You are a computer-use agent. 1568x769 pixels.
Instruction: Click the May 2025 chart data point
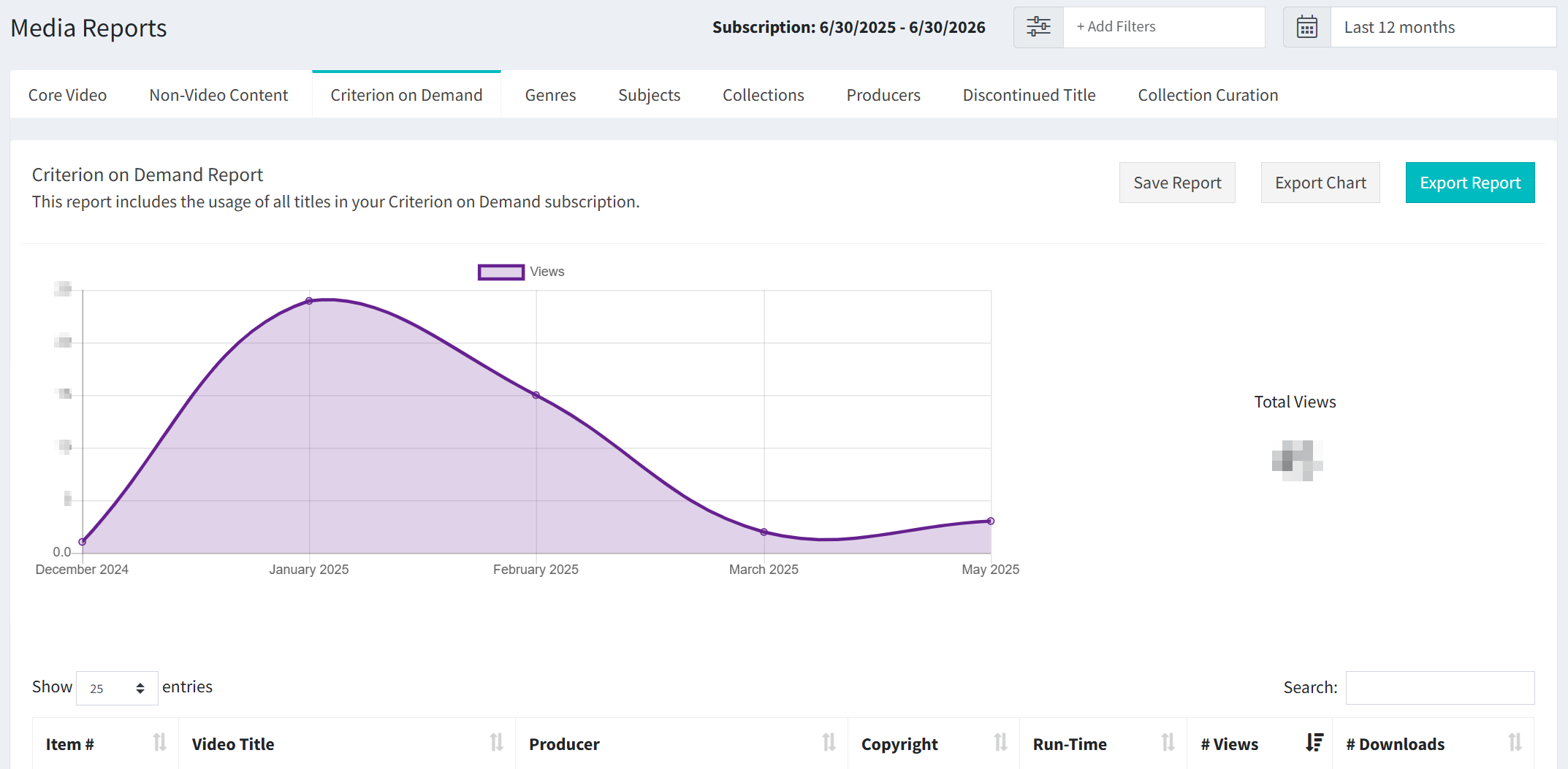click(991, 521)
